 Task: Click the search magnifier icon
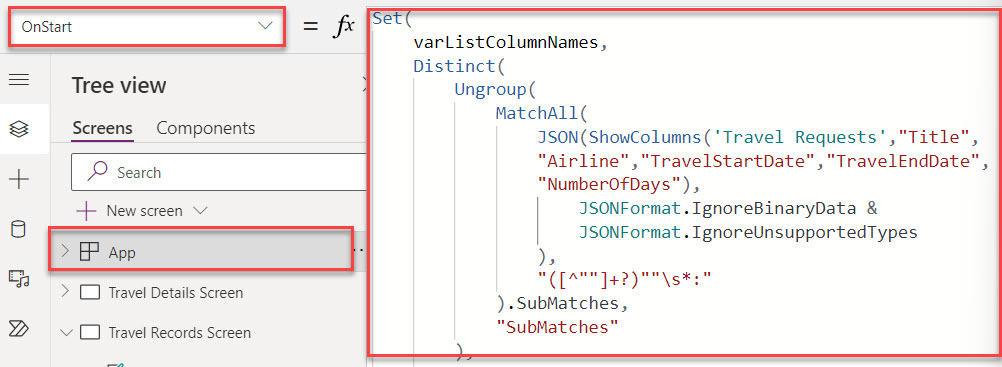pos(97,171)
